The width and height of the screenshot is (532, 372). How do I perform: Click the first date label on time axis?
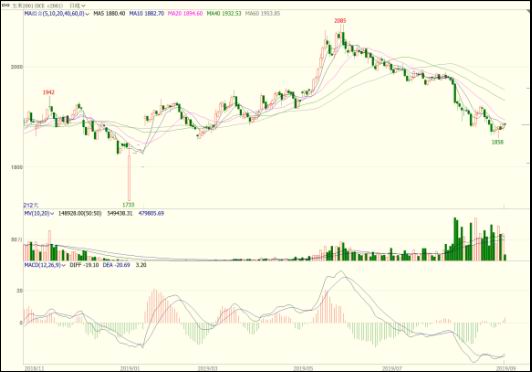click(33, 367)
